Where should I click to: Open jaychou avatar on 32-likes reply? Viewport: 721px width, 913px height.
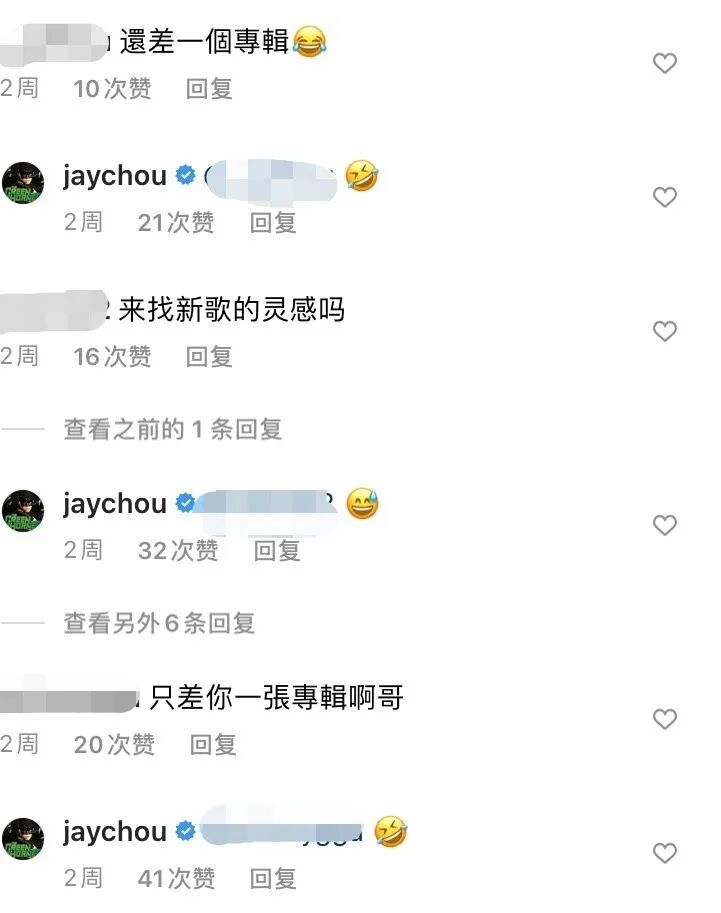[23, 511]
